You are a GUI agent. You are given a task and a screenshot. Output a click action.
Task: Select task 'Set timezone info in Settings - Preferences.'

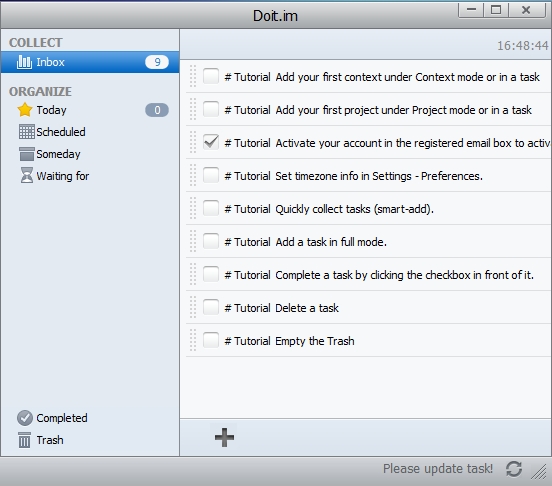pos(379,176)
